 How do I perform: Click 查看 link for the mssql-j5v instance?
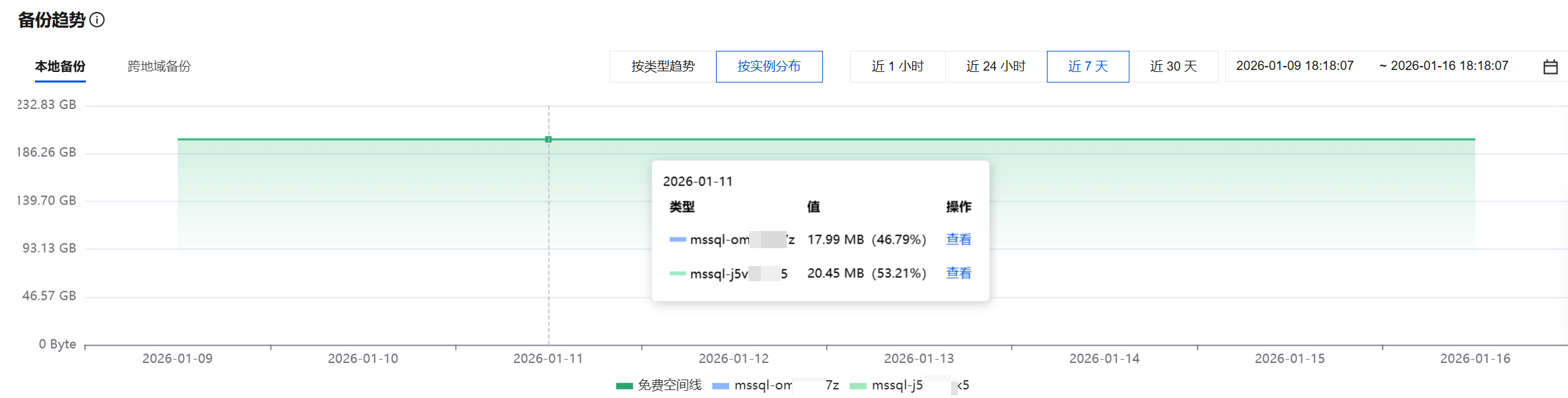click(x=958, y=273)
